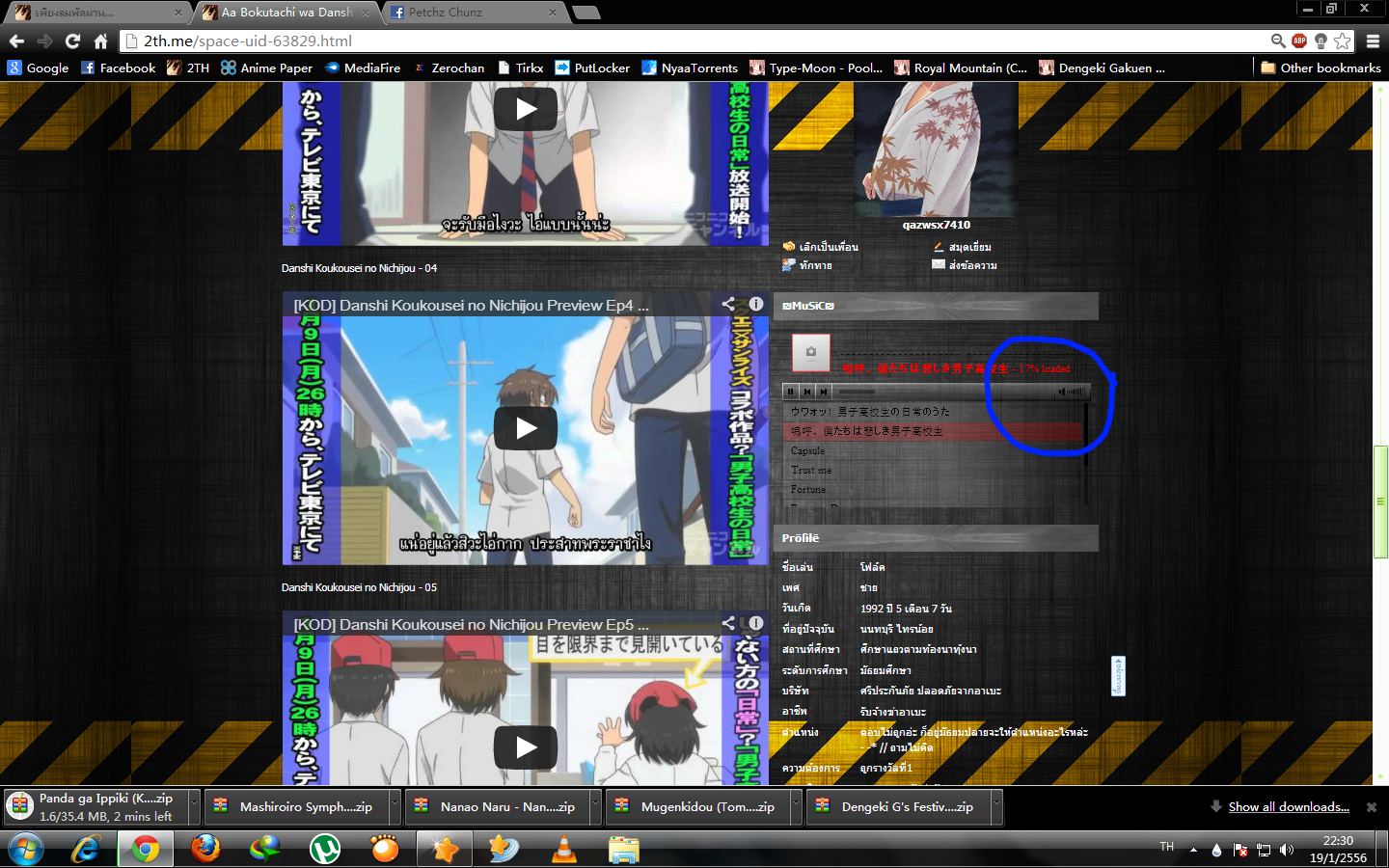Click the unfriend link เลิกเป็นเพื่อน
Image resolution: width=1389 pixels, height=868 pixels.
[x=829, y=247]
